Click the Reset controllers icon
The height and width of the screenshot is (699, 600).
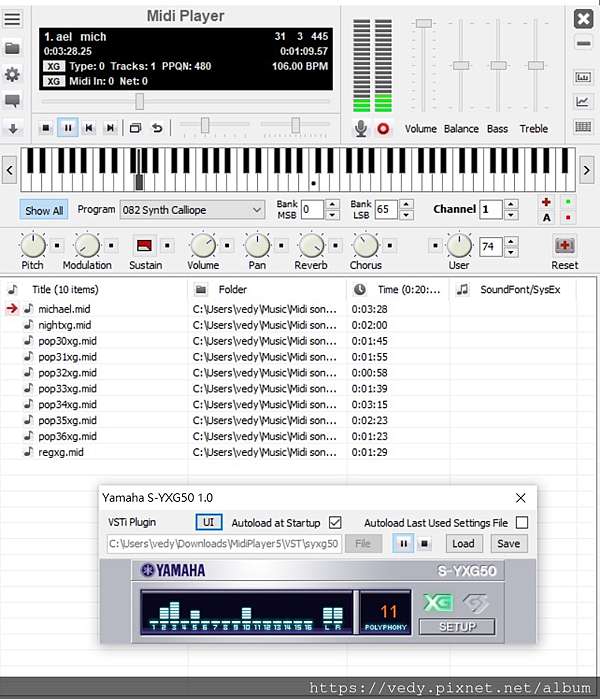point(564,245)
